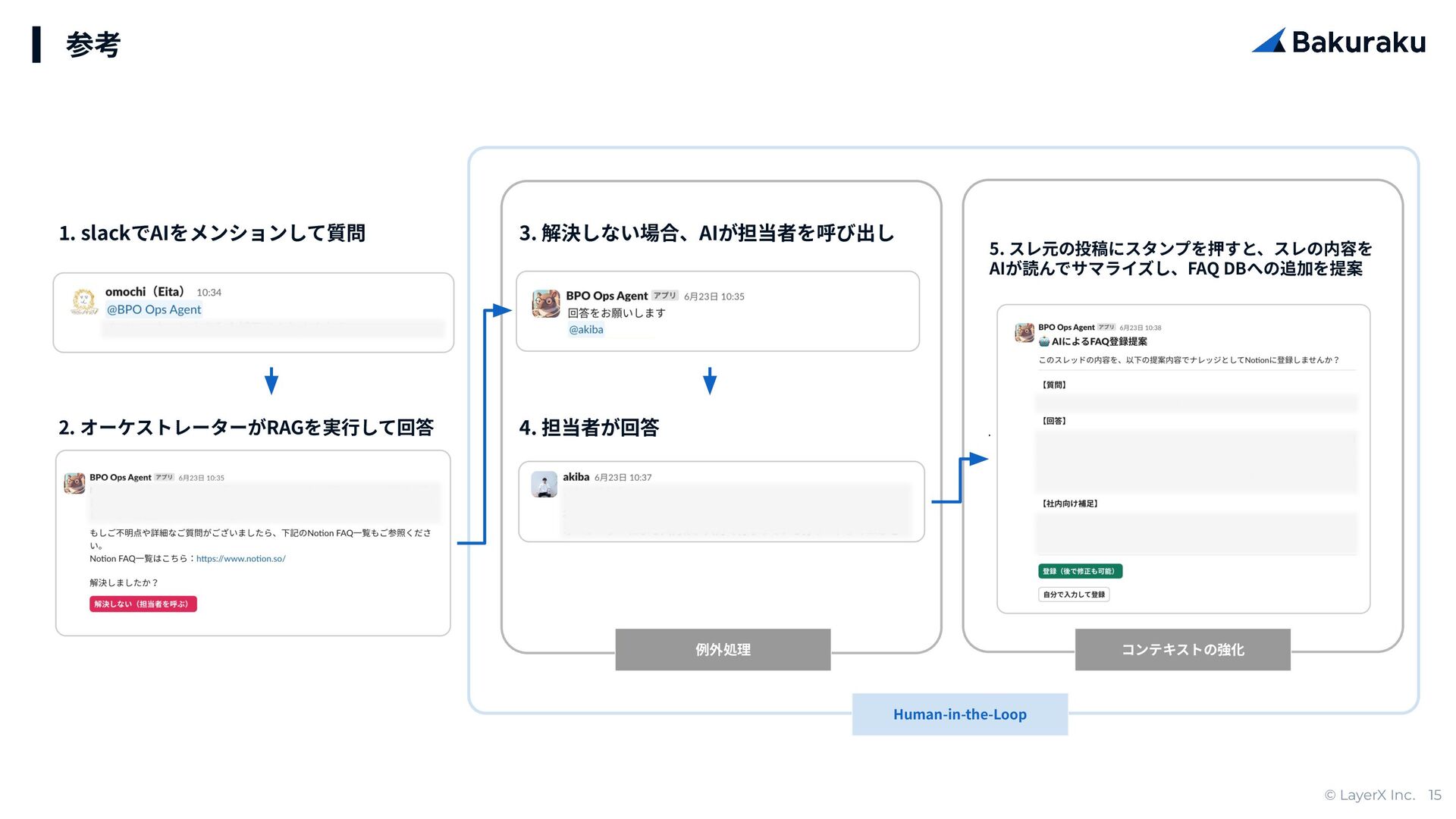The height and width of the screenshot is (819, 1456).
Task: Click the @akiba mention
Action: pos(586,330)
